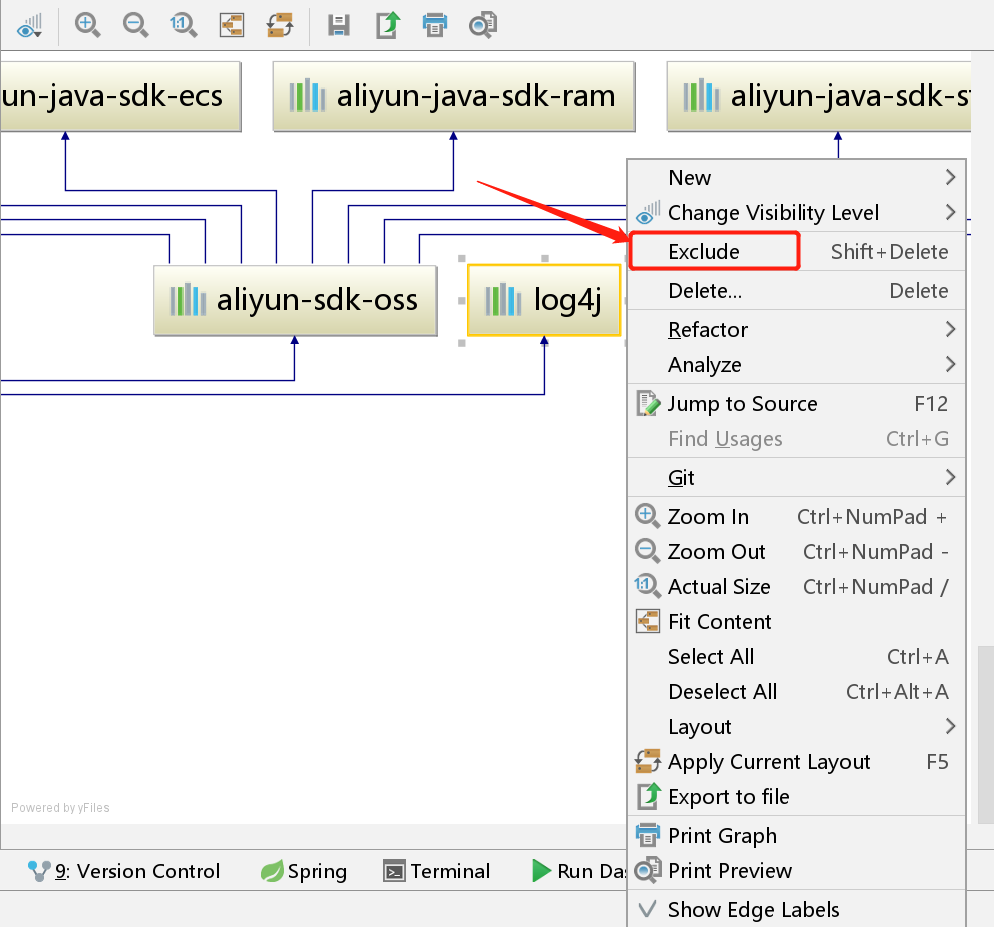Choose Export to file menu item
This screenshot has width=994, height=927.
(x=797, y=797)
